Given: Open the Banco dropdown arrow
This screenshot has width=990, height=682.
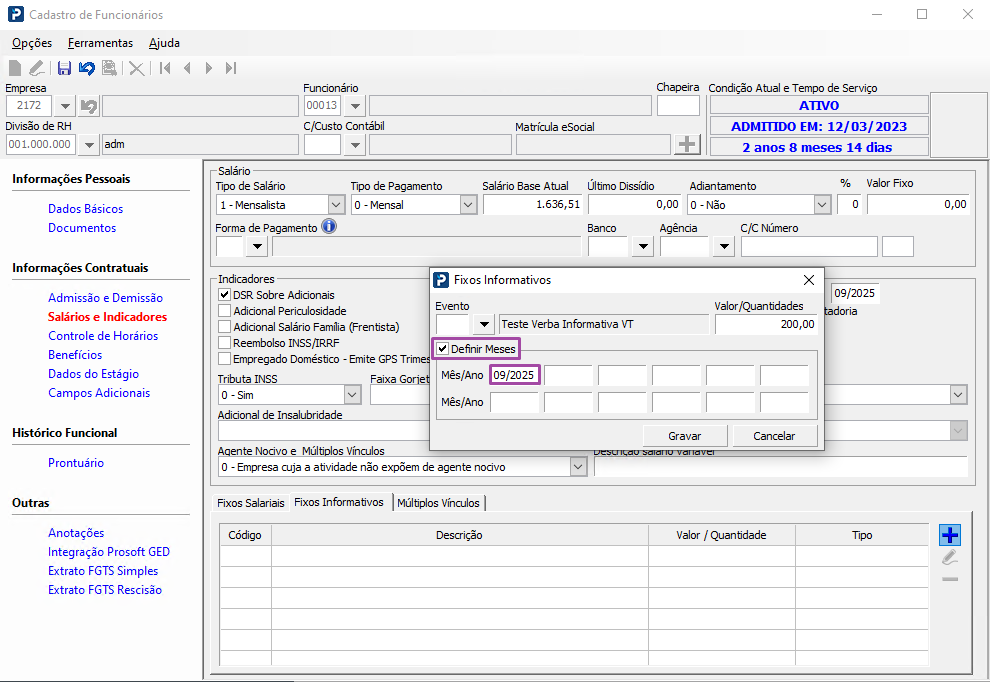Looking at the screenshot, I should coord(643,246).
